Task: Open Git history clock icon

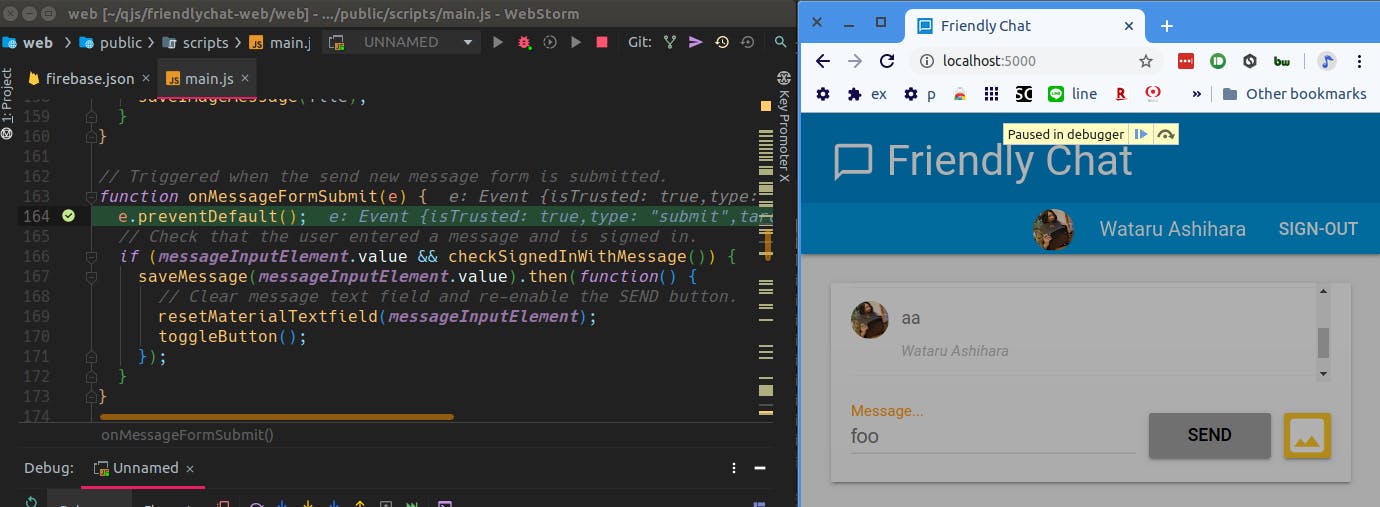Action: [722, 42]
